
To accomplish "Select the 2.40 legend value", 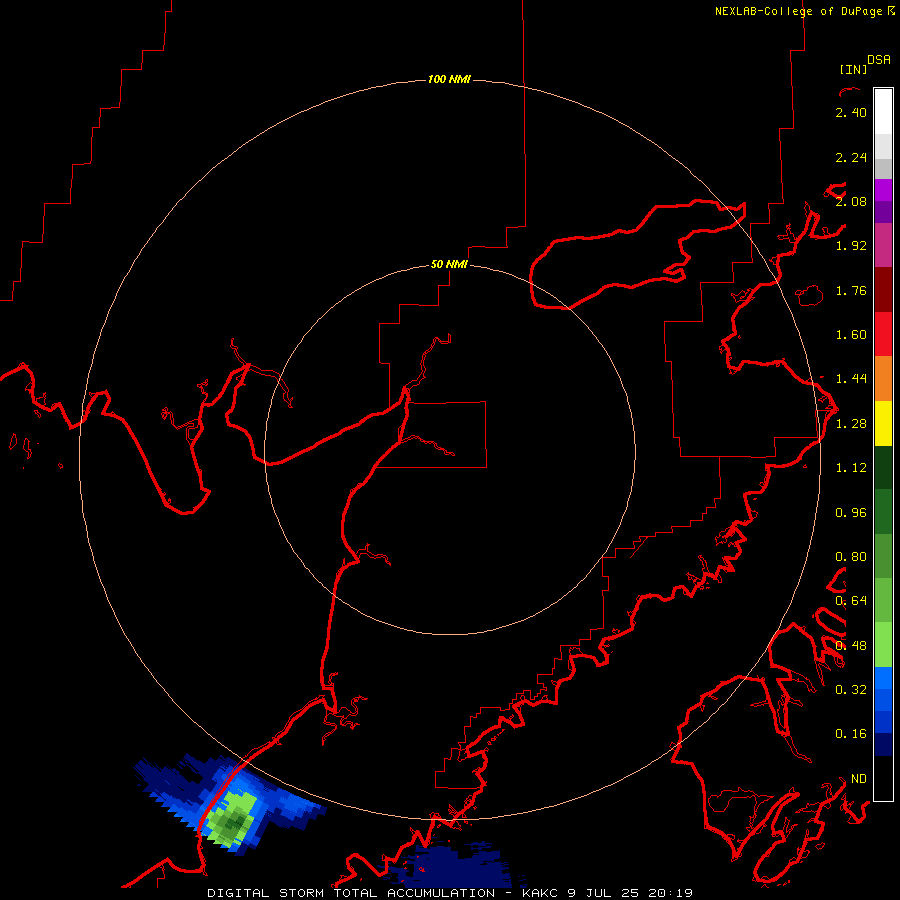I will (x=851, y=112).
